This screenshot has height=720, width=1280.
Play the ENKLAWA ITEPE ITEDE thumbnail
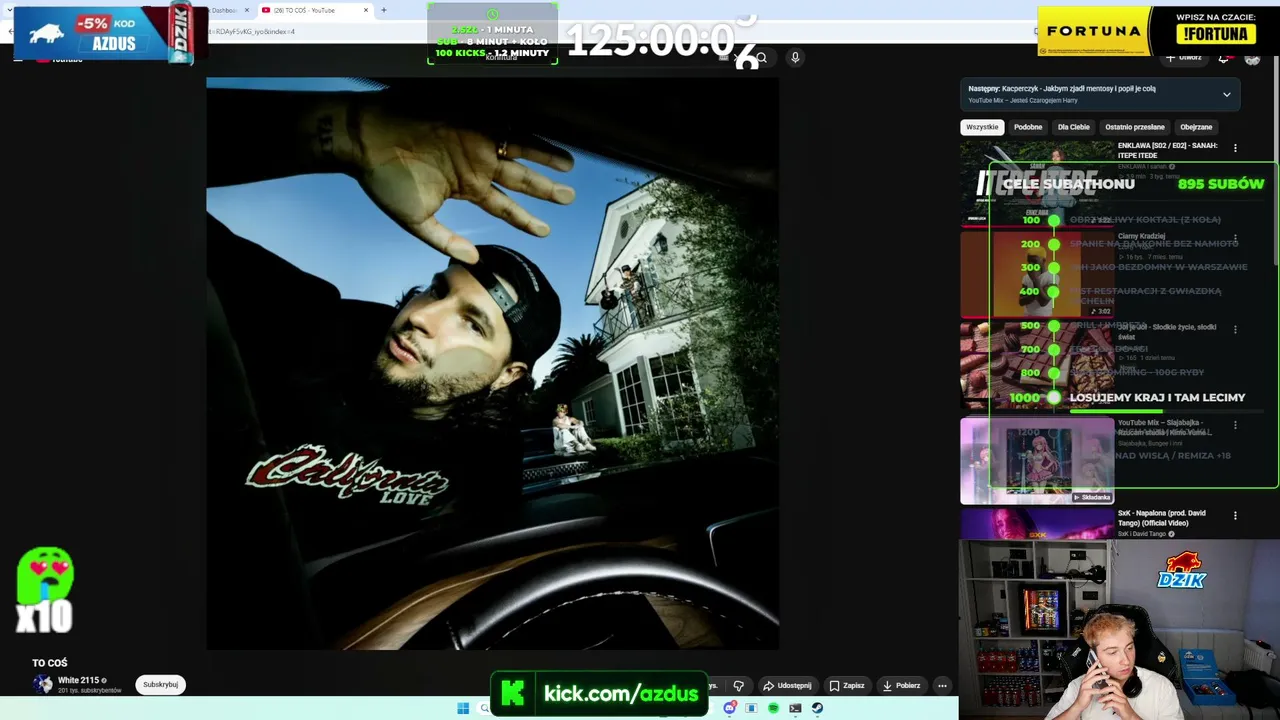tap(1037, 183)
